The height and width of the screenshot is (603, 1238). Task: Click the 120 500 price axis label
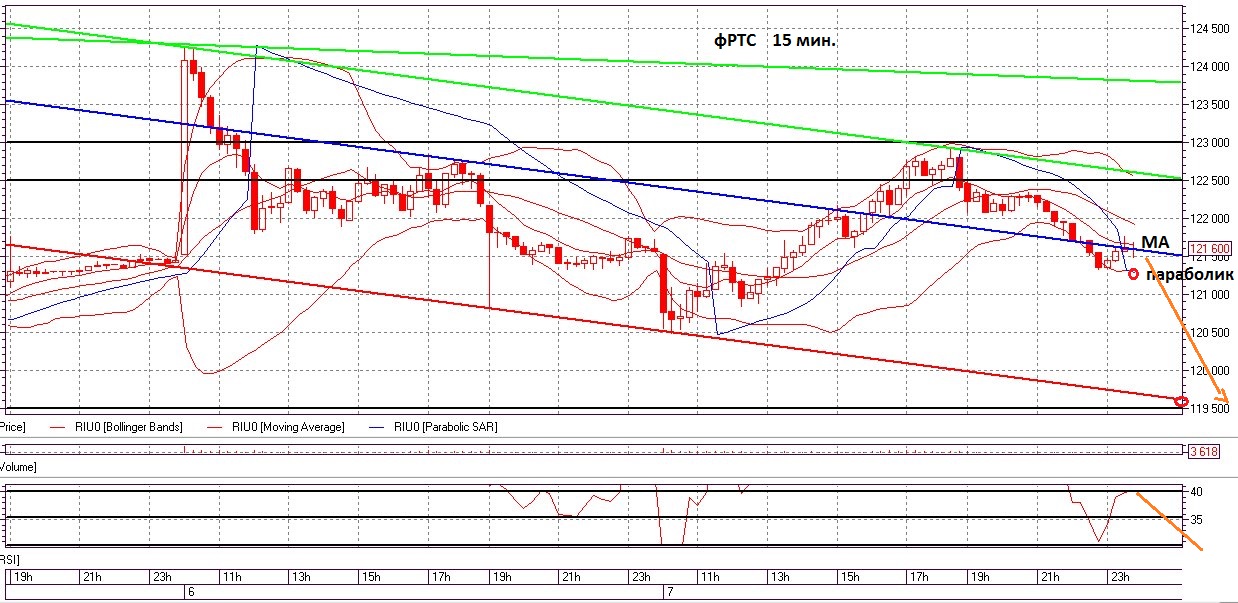(1209, 332)
